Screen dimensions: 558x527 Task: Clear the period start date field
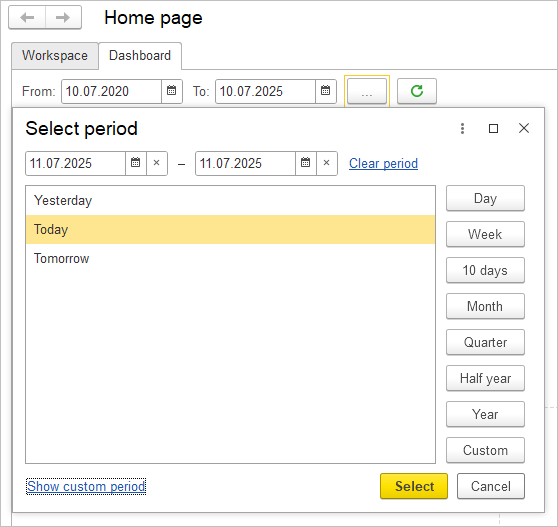[x=157, y=163]
